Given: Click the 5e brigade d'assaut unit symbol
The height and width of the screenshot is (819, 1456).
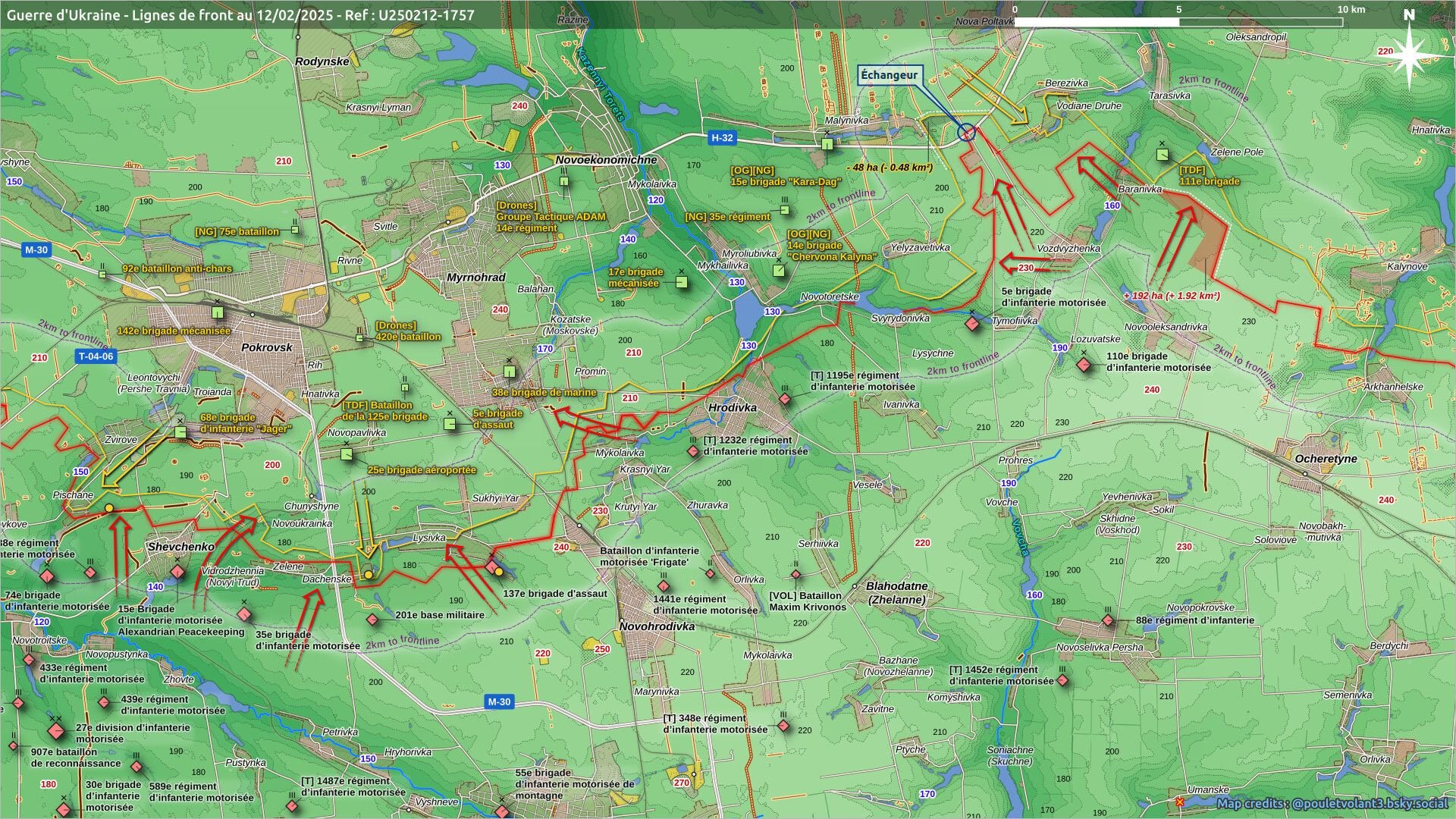Looking at the screenshot, I should point(450,424).
